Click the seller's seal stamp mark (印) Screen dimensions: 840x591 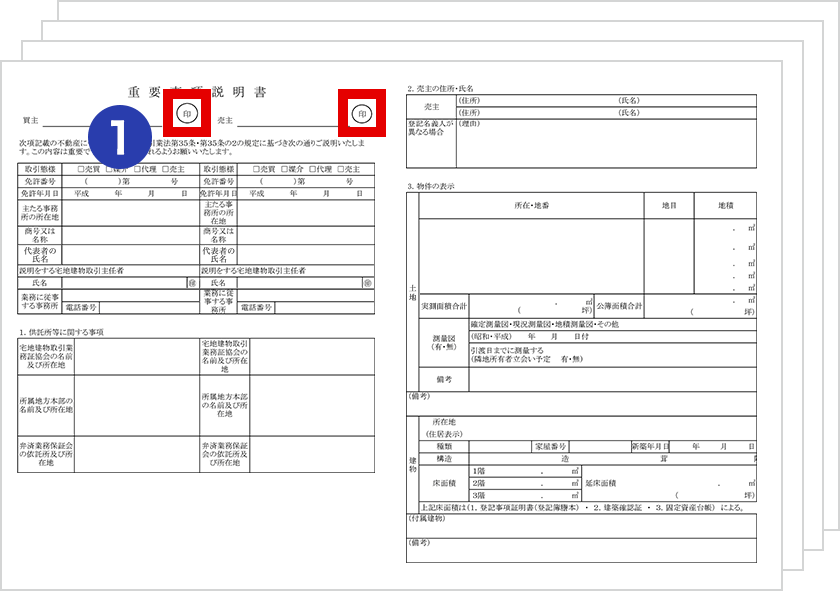[361, 114]
